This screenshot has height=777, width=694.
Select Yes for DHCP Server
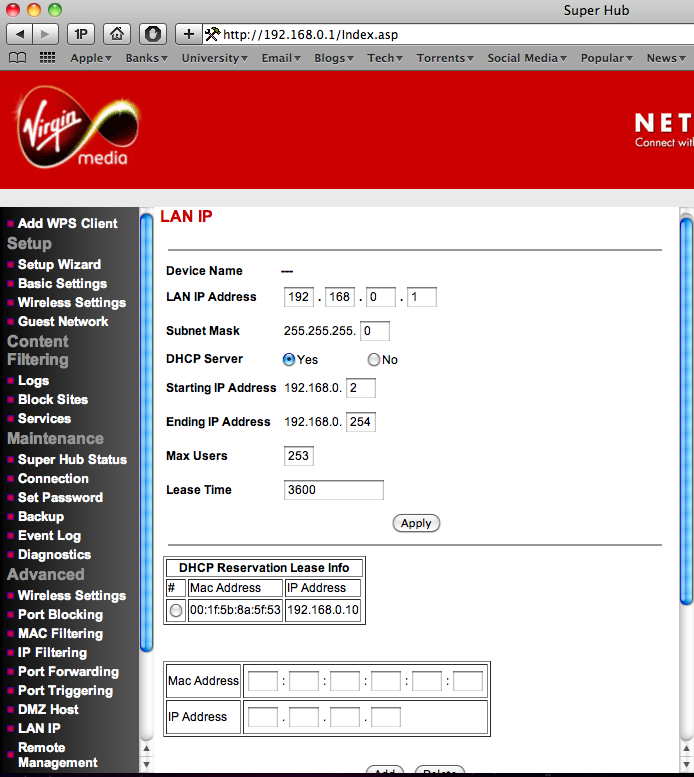(289, 359)
